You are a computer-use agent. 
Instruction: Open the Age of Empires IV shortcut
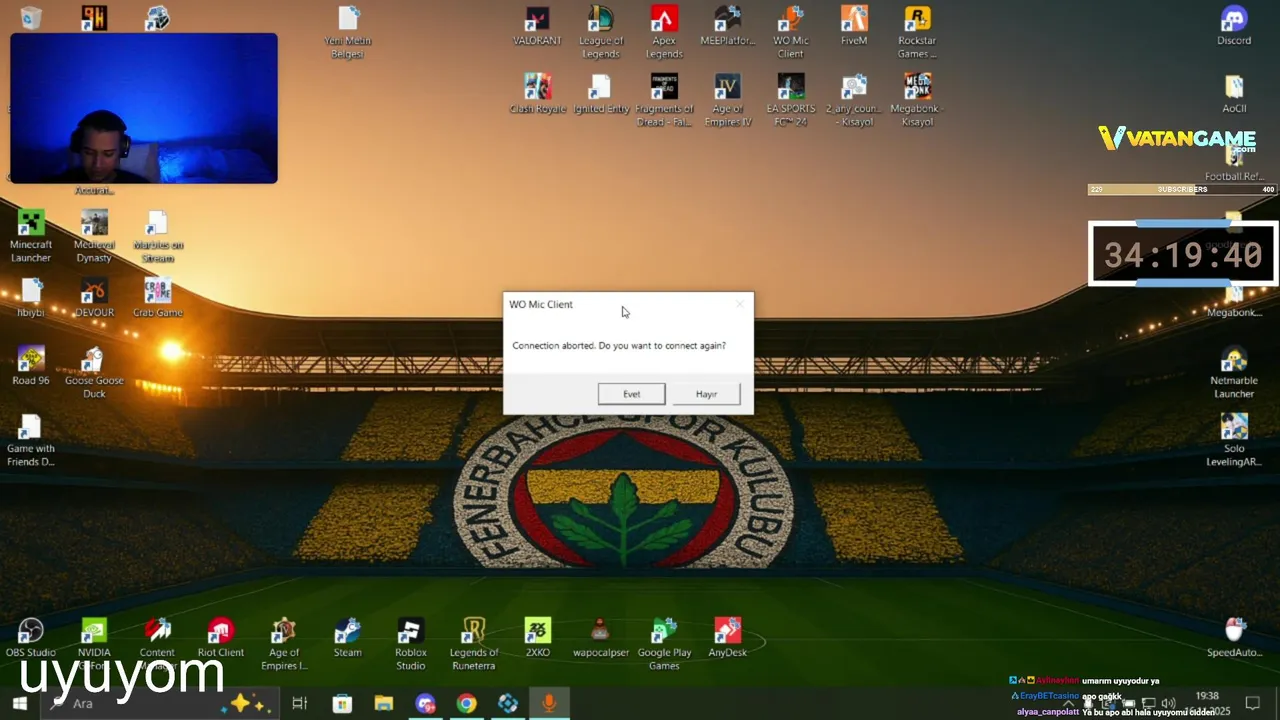point(727,100)
